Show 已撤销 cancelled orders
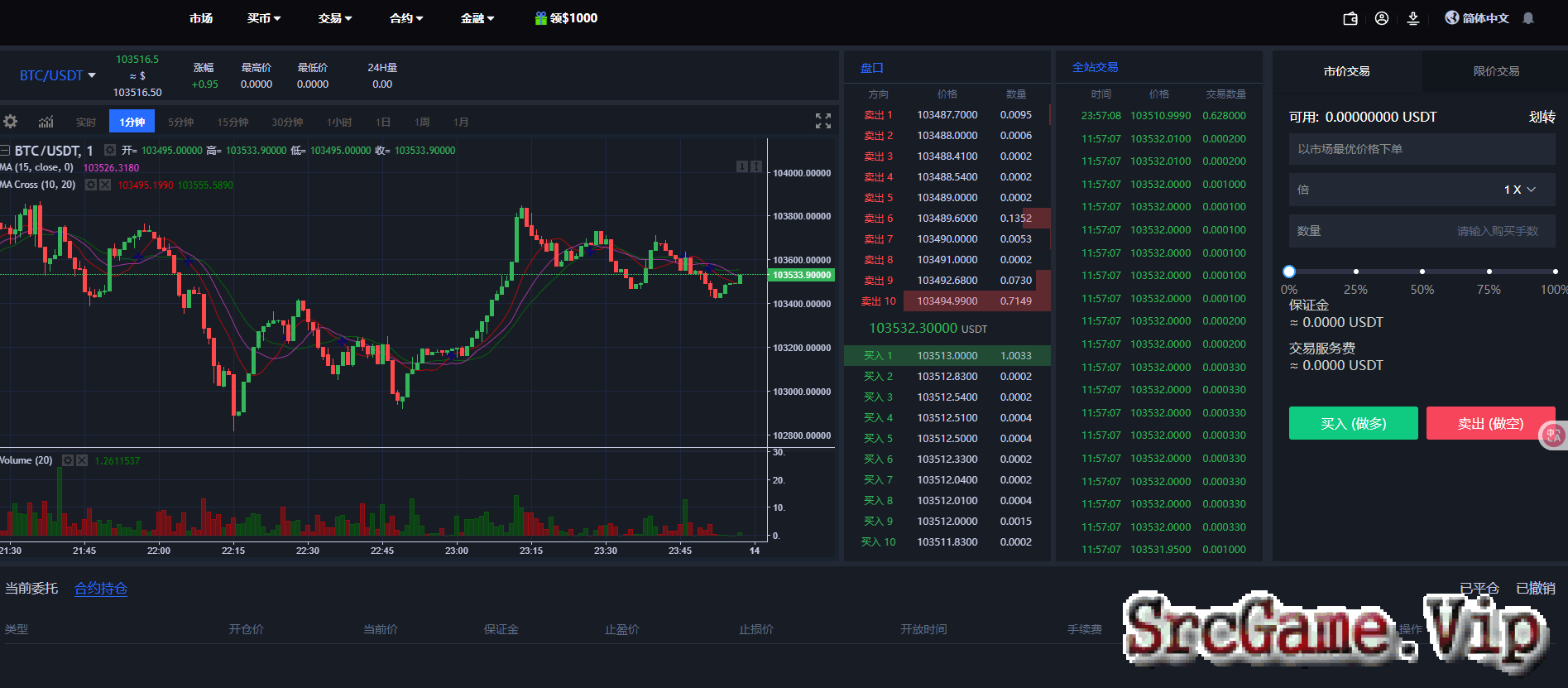The height and width of the screenshot is (688, 1568). 1536,588
